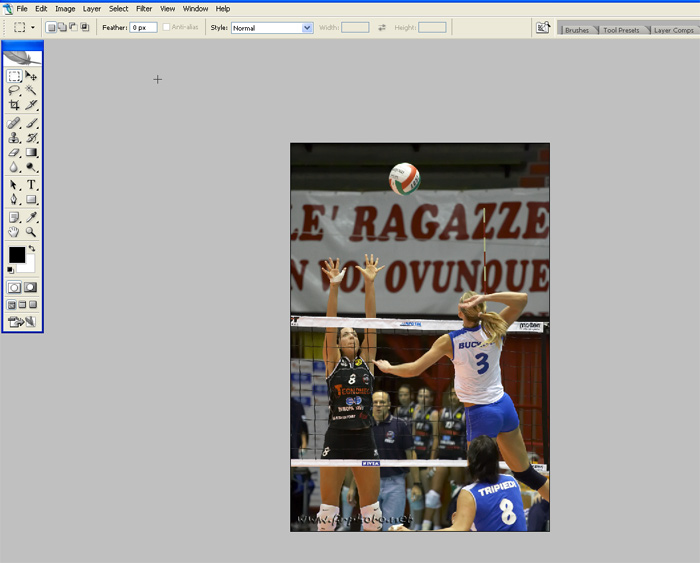The image size is (700, 563).
Task: Pick the Lasso tool
Action: pos(14,90)
